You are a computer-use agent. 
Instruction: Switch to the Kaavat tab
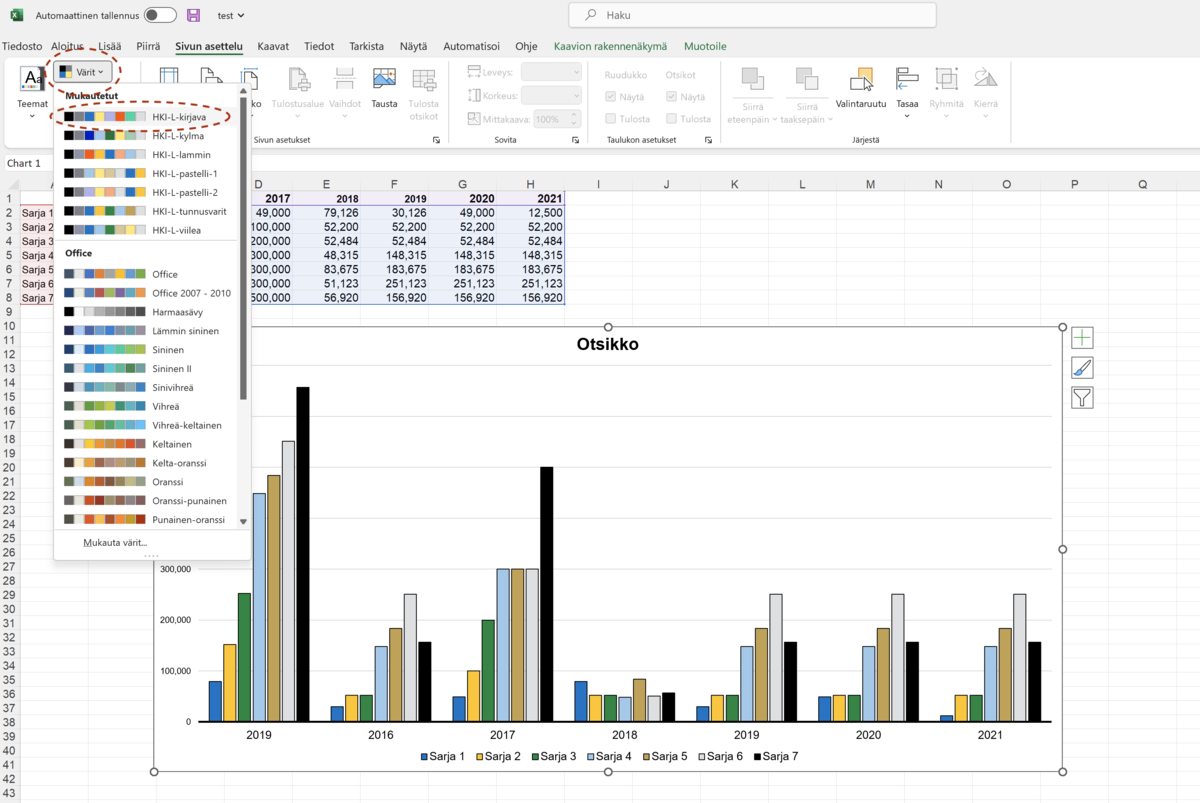[273, 46]
